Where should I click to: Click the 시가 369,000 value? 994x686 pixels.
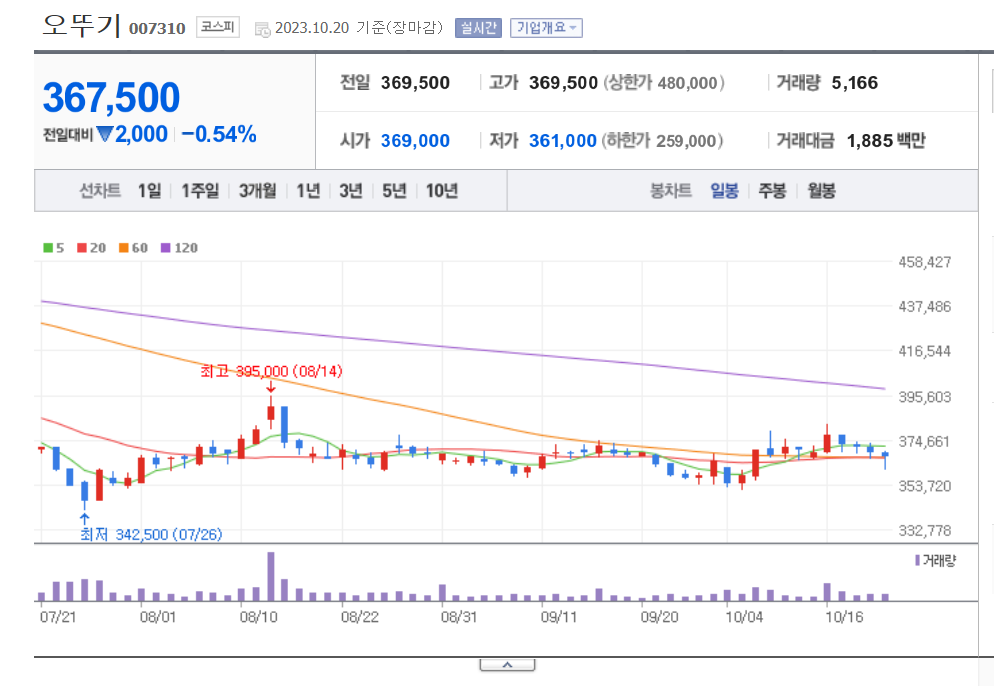[x=415, y=141]
